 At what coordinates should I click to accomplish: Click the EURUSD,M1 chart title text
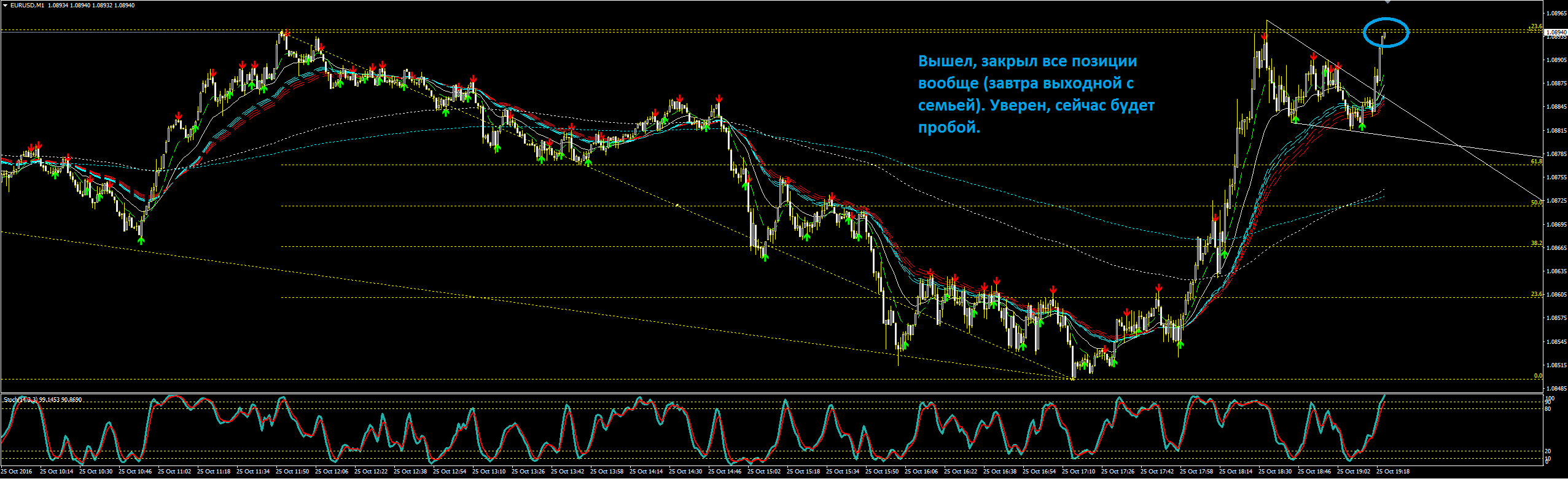click(x=27, y=6)
